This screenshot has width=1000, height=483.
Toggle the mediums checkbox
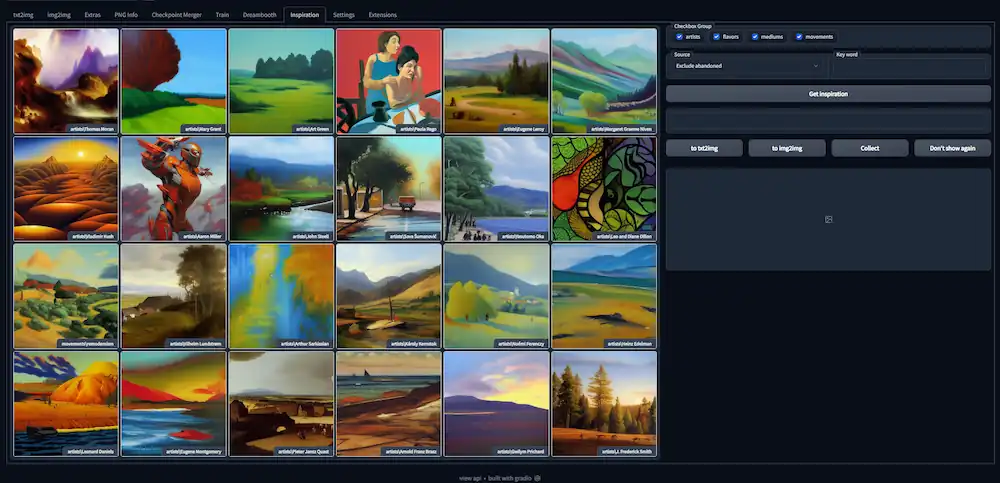coord(754,37)
